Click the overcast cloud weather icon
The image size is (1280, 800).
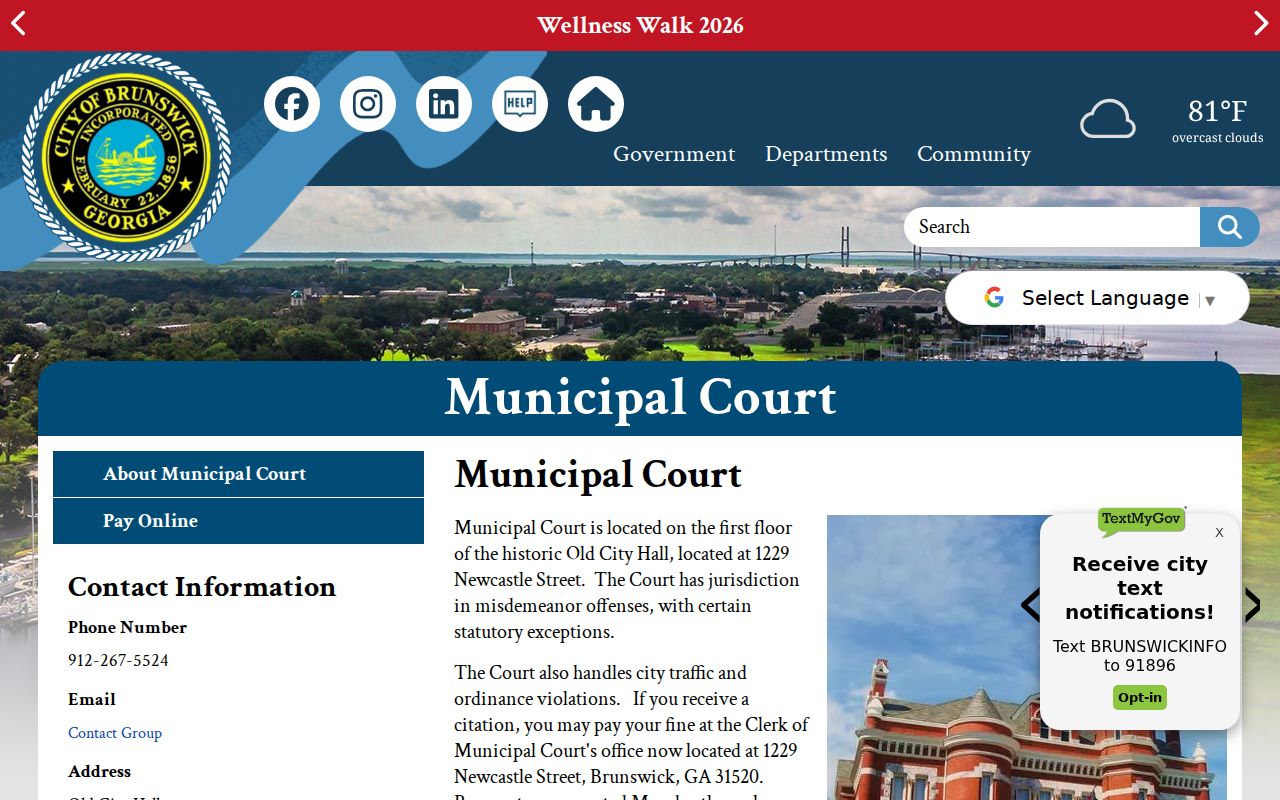point(1108,119)
